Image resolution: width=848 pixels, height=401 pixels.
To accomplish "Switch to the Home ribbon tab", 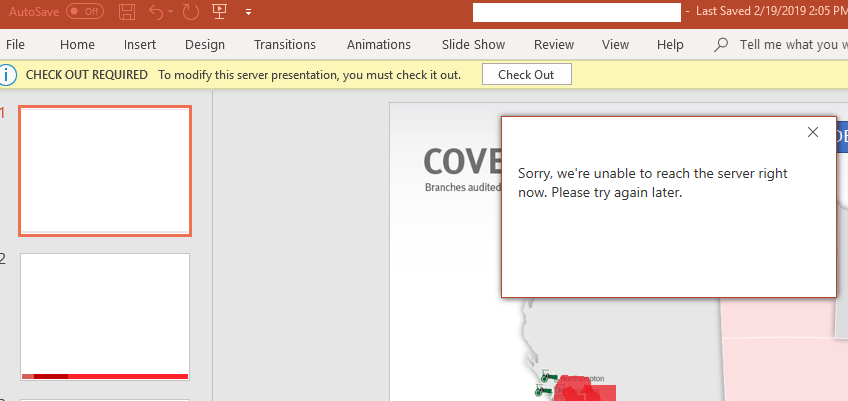I will tap(77, 44).
